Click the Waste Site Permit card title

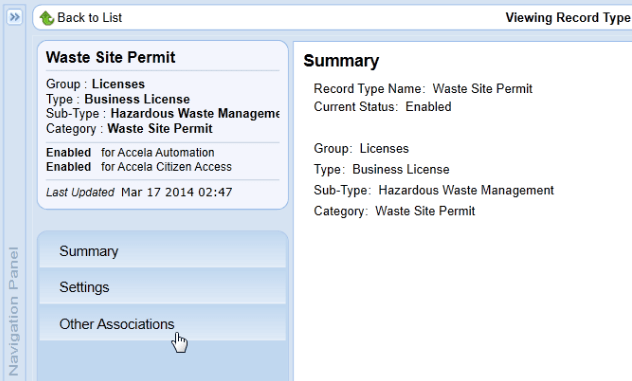[x=110, y=57]
